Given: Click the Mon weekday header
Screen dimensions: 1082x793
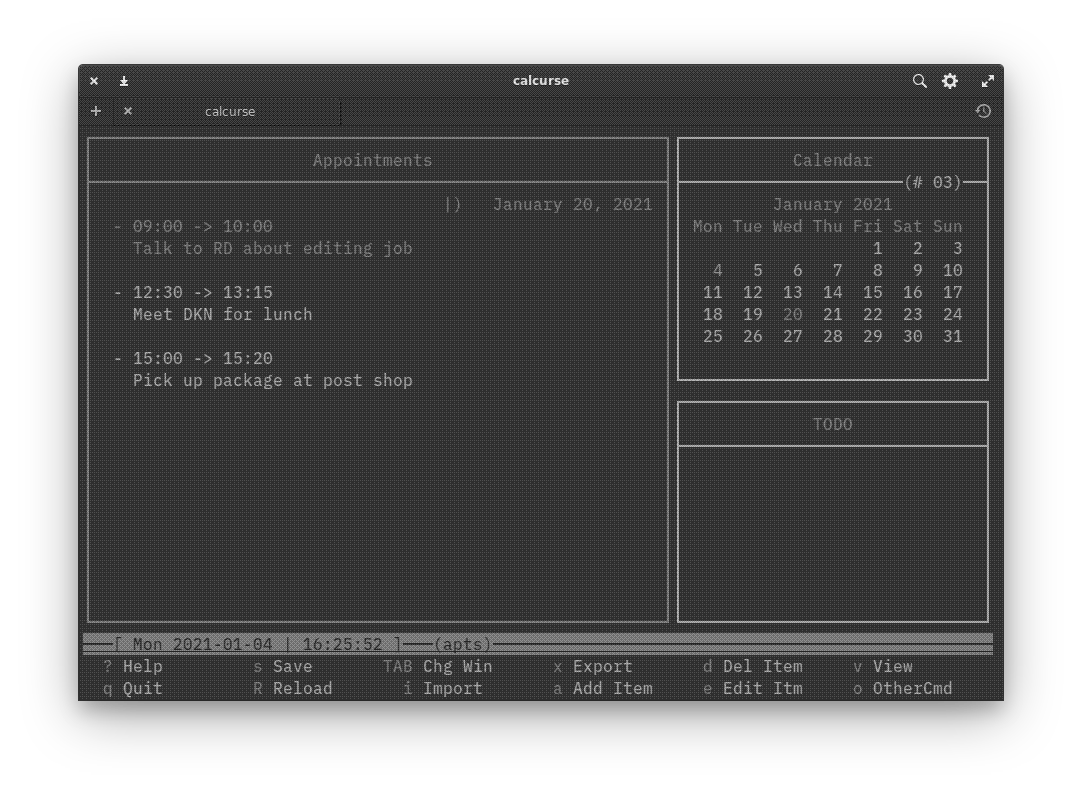Looking at the screenshot, I should point(707,226).
